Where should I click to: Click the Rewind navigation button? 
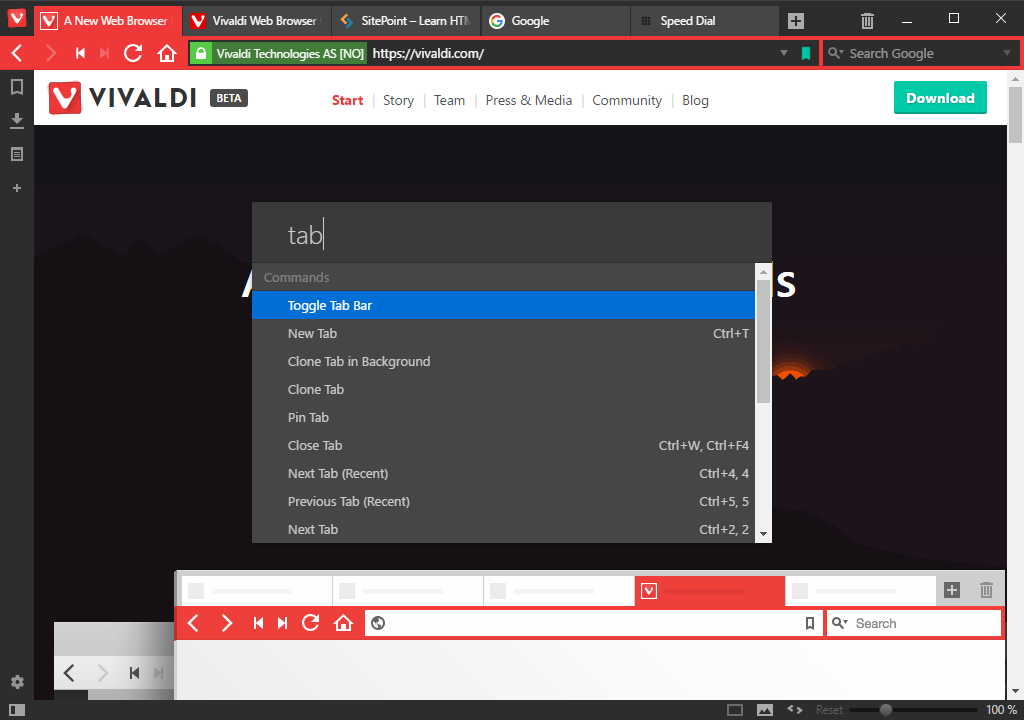[80, 53]
